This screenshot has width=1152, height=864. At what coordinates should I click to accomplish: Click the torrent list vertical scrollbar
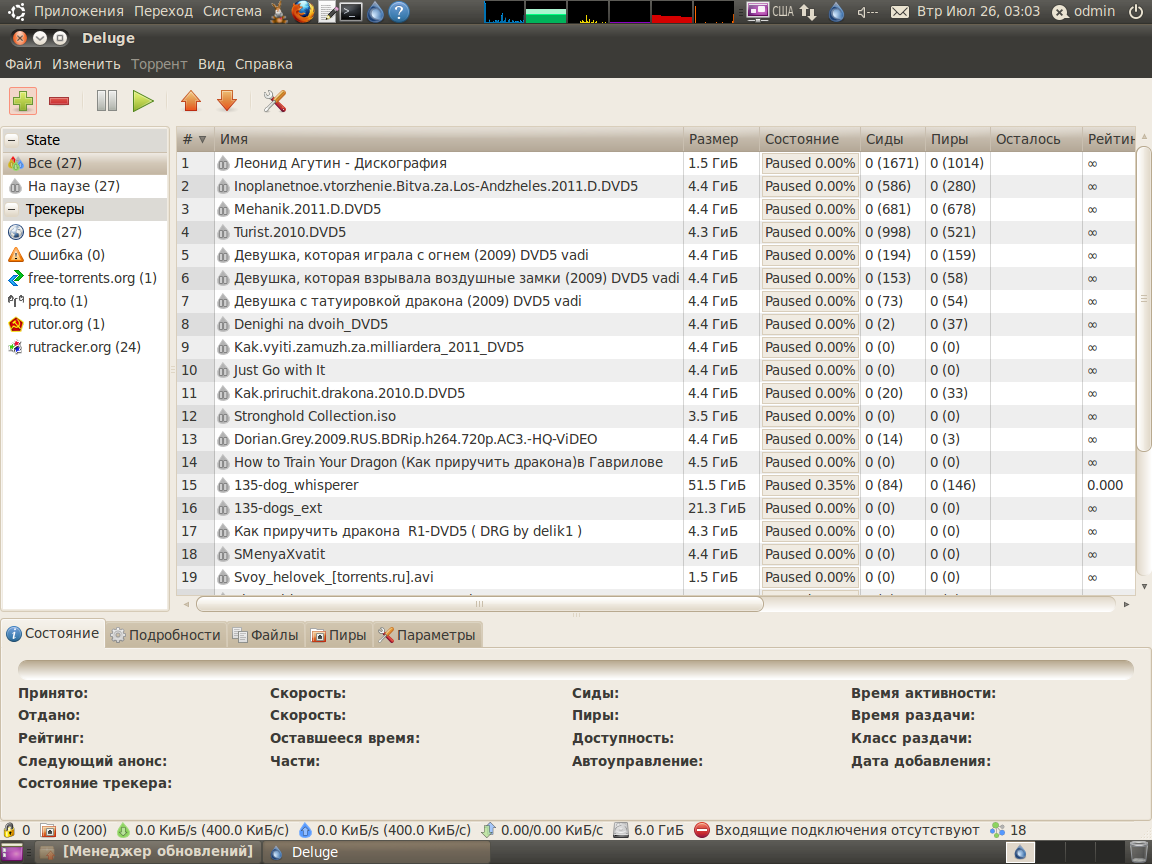click(1143, 300)
